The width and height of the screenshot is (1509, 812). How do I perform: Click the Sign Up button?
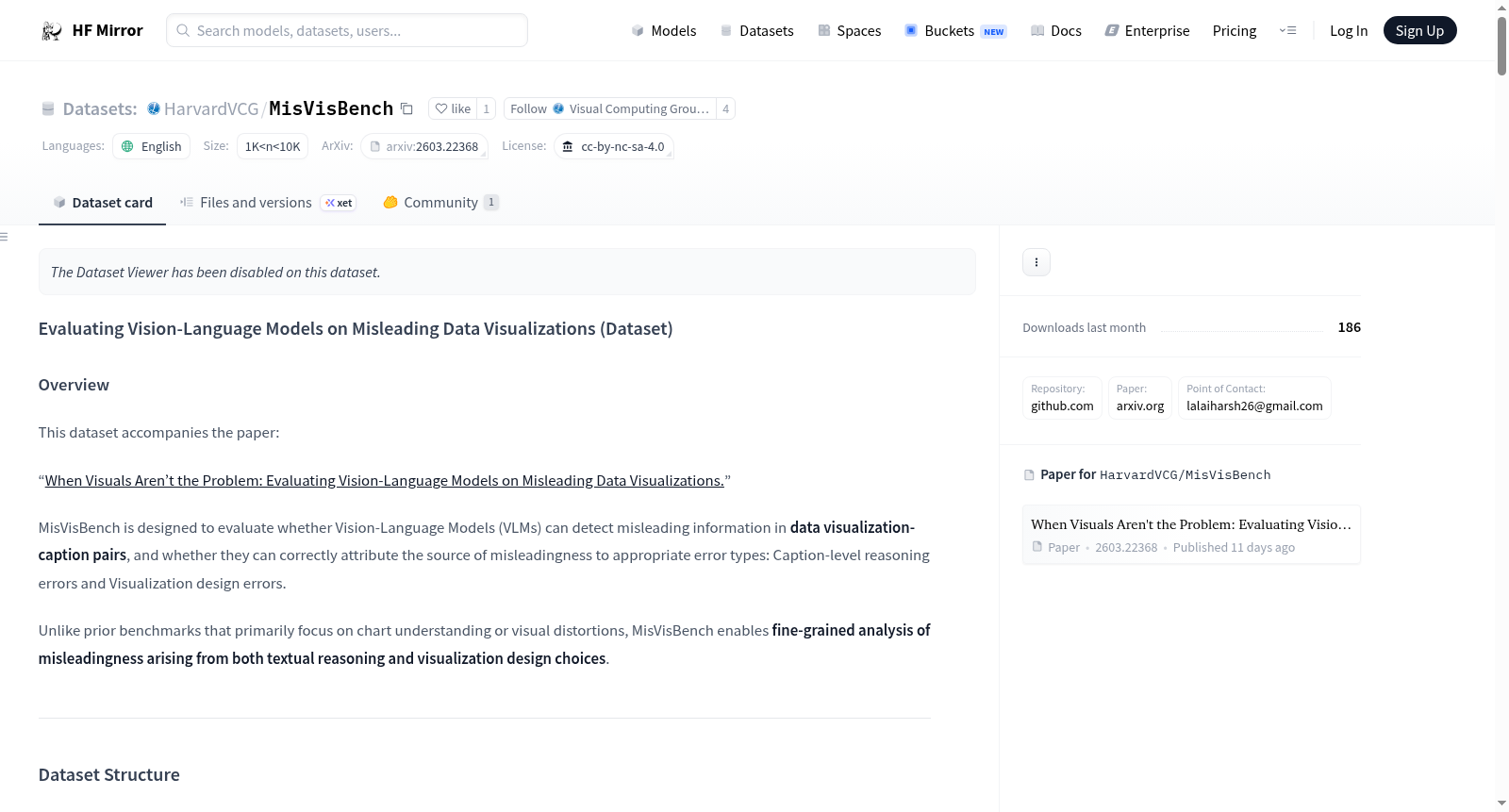tap(1419, 30)
